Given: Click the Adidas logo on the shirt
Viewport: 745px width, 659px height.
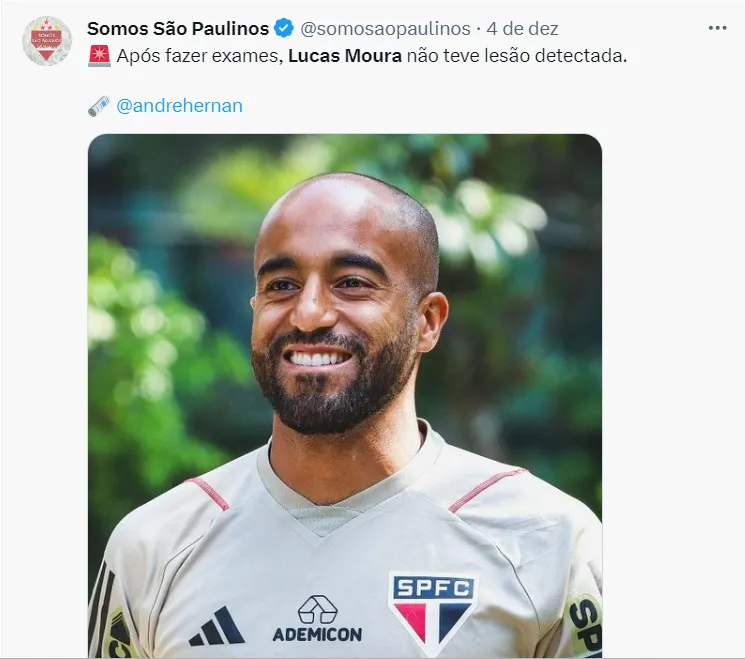Looking at the screenshot, I should pyautogui.click(x=217, y=626).
